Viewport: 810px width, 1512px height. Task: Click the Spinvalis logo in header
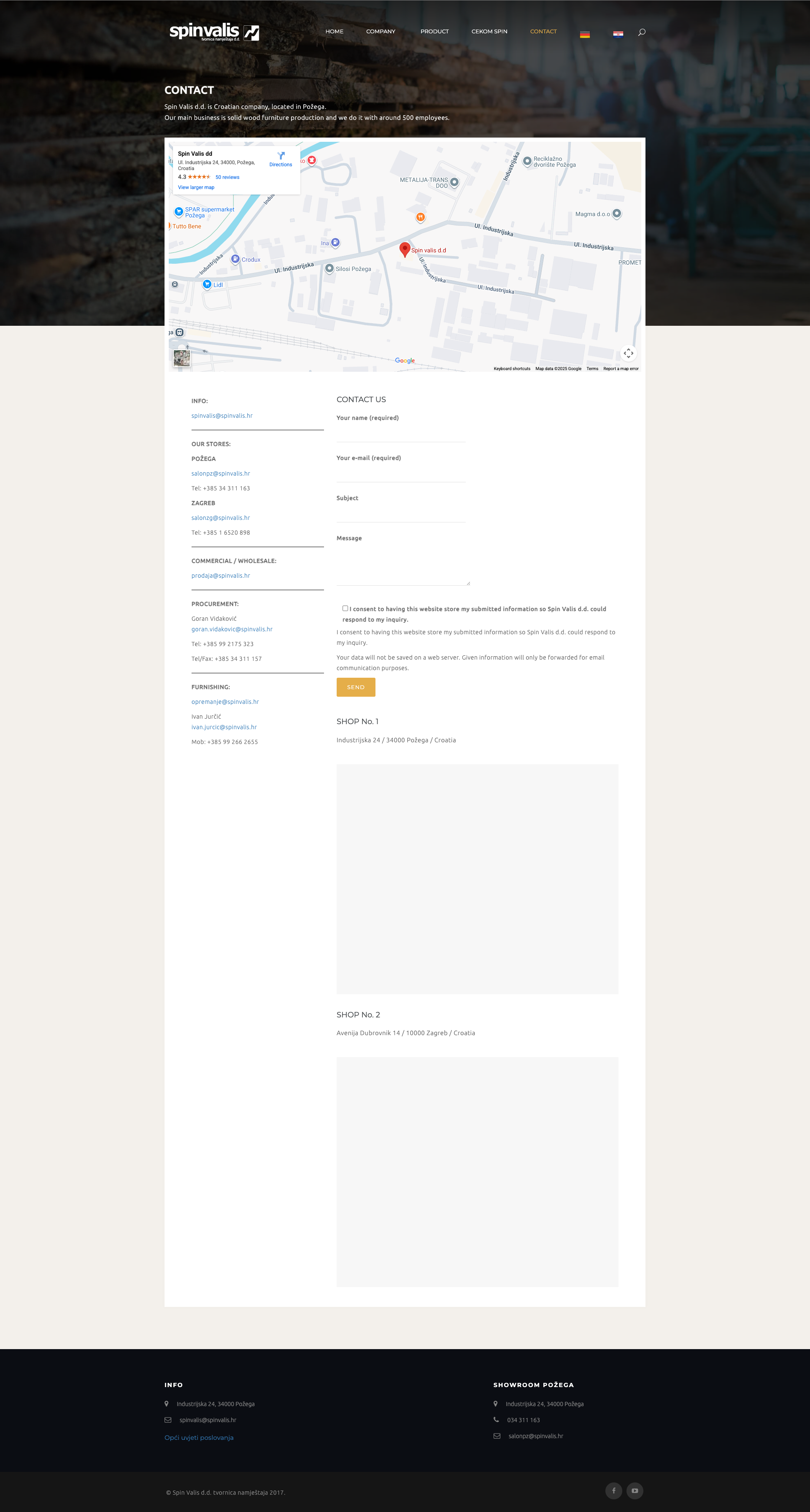tap(213, 32)
